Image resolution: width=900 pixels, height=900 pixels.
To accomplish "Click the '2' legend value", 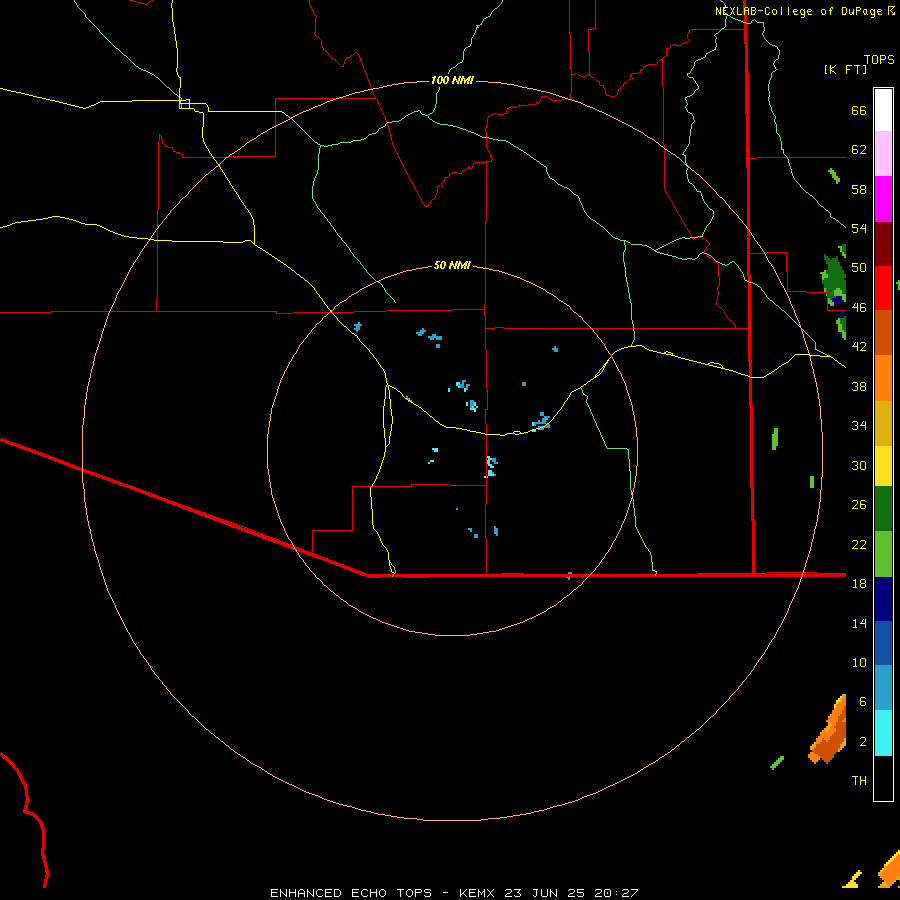I will pos(862,742).
